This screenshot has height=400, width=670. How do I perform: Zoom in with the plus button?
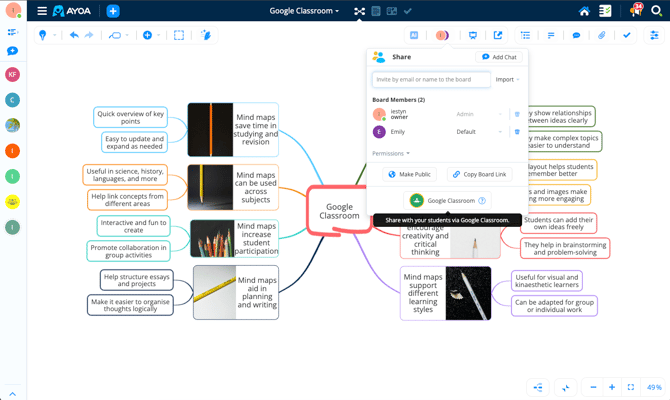click(612, 387)
